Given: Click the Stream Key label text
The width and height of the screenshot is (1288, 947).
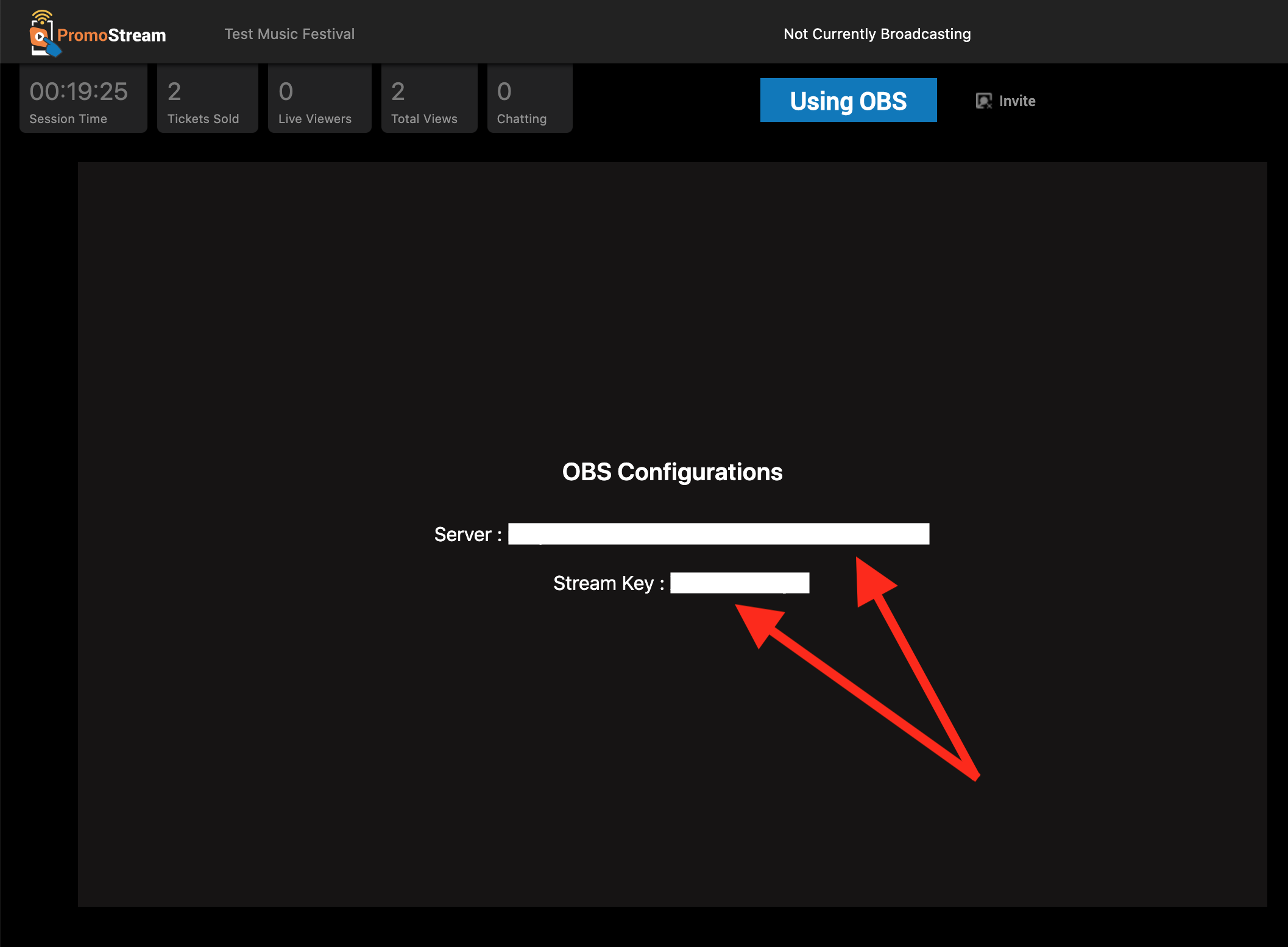Looking at the screenshot, I should 603,583.
